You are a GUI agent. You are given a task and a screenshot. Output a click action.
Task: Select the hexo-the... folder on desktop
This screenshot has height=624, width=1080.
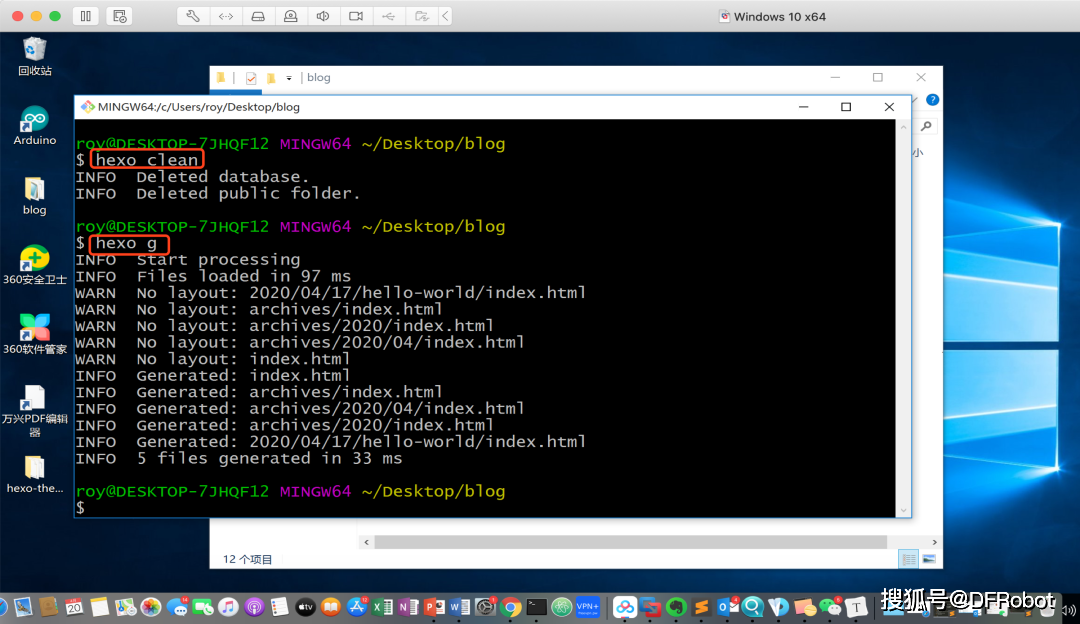(34, 475)
